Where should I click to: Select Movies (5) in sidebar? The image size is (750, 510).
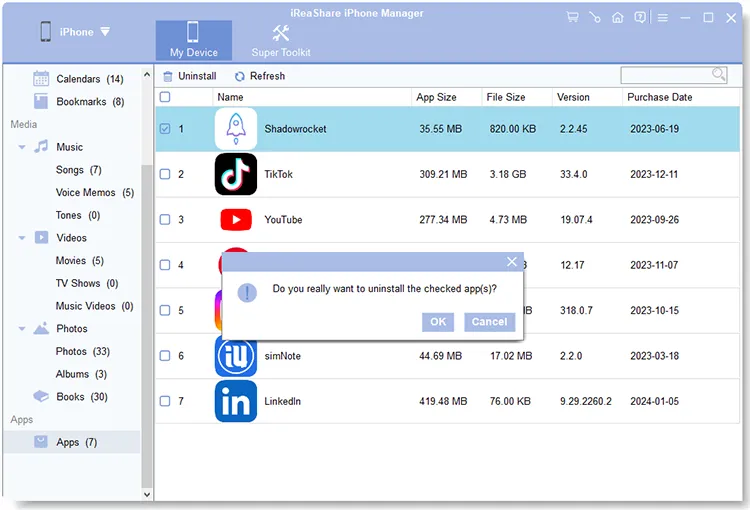tap(79, 261)
